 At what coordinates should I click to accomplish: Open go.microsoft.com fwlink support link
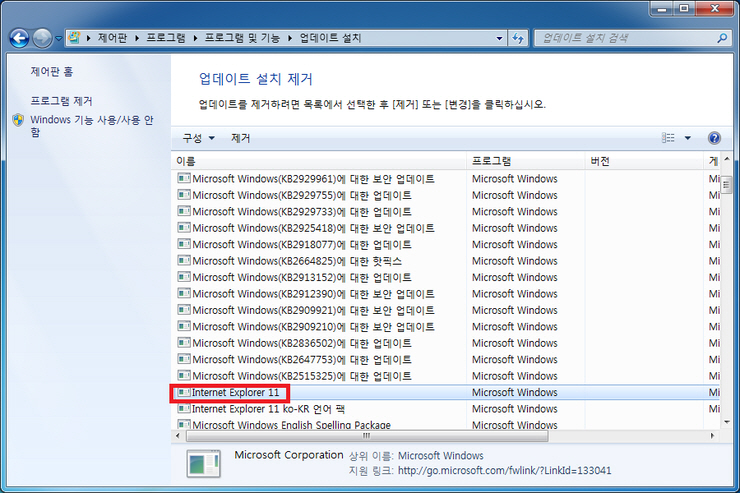[505, 471]
